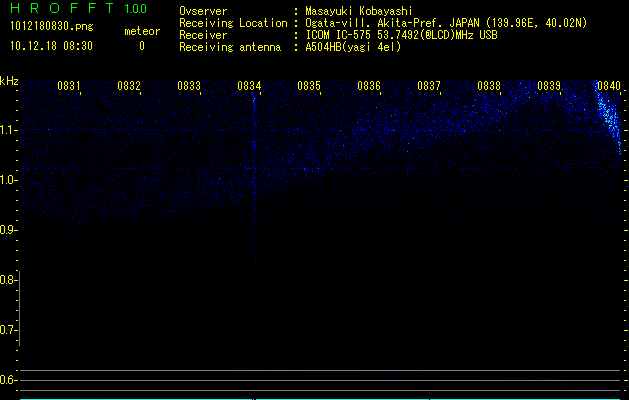Click the Ogata-vill. Akita-Pref. JAPAN location text
The width and height of the screenshot is (629, 400).
pyautogui.click(x=446, y=23)
